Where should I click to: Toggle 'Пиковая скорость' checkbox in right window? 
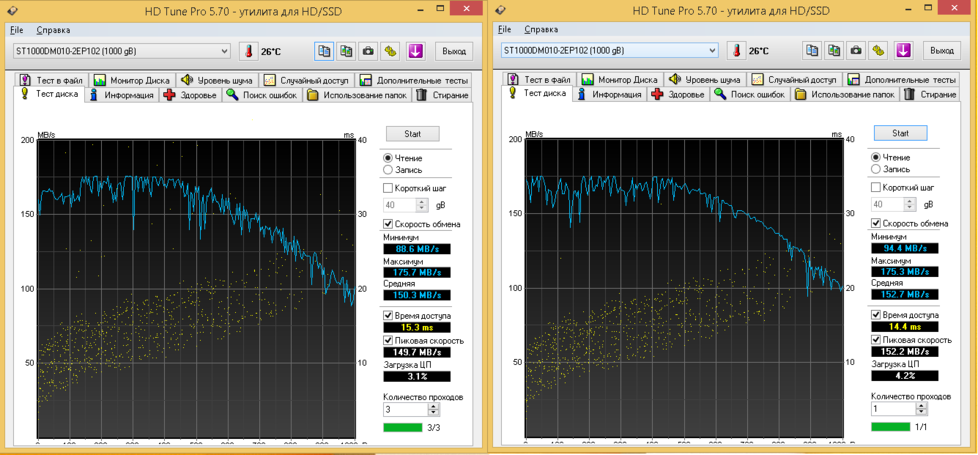(x=877, y=340)
